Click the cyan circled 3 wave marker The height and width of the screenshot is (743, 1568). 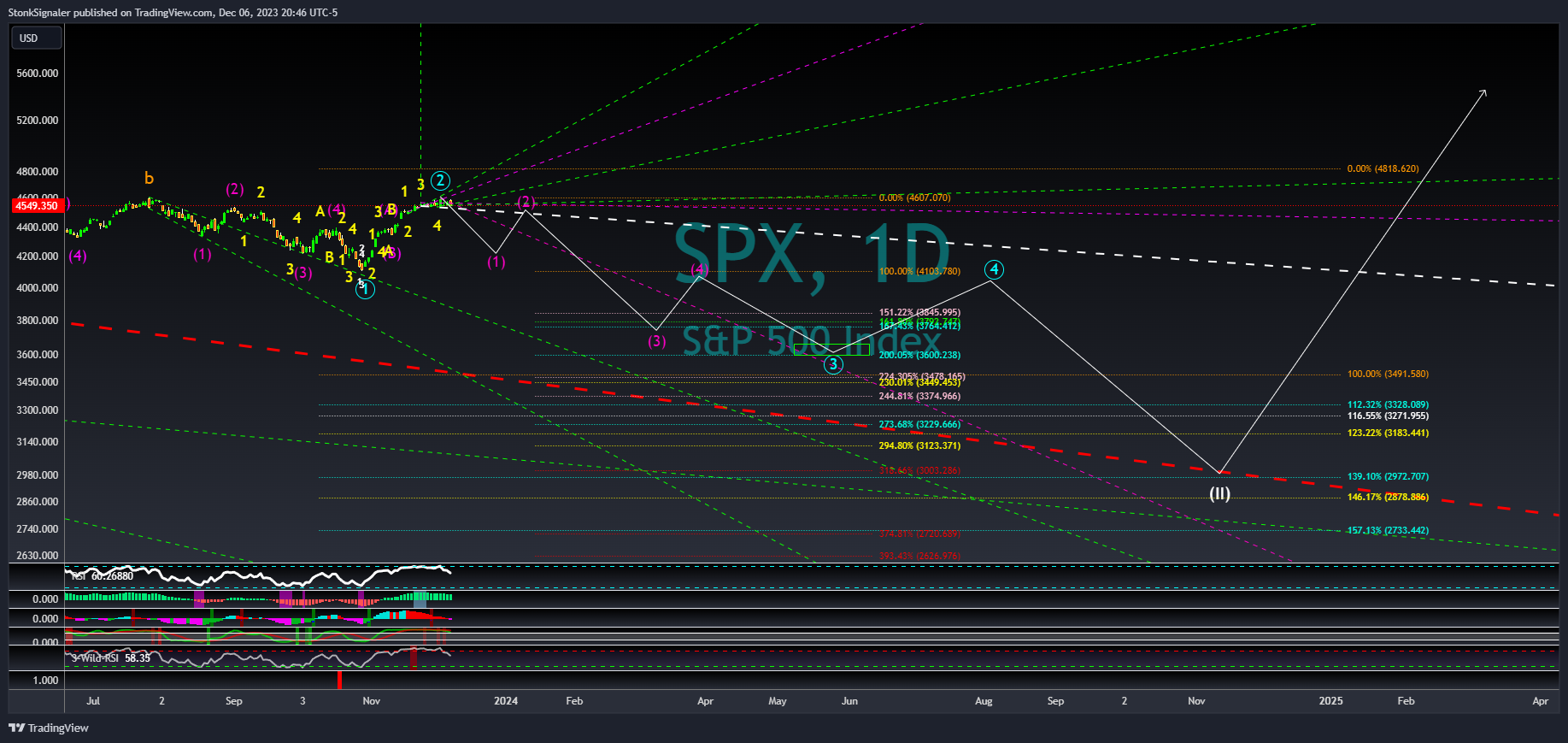(833, 364)
